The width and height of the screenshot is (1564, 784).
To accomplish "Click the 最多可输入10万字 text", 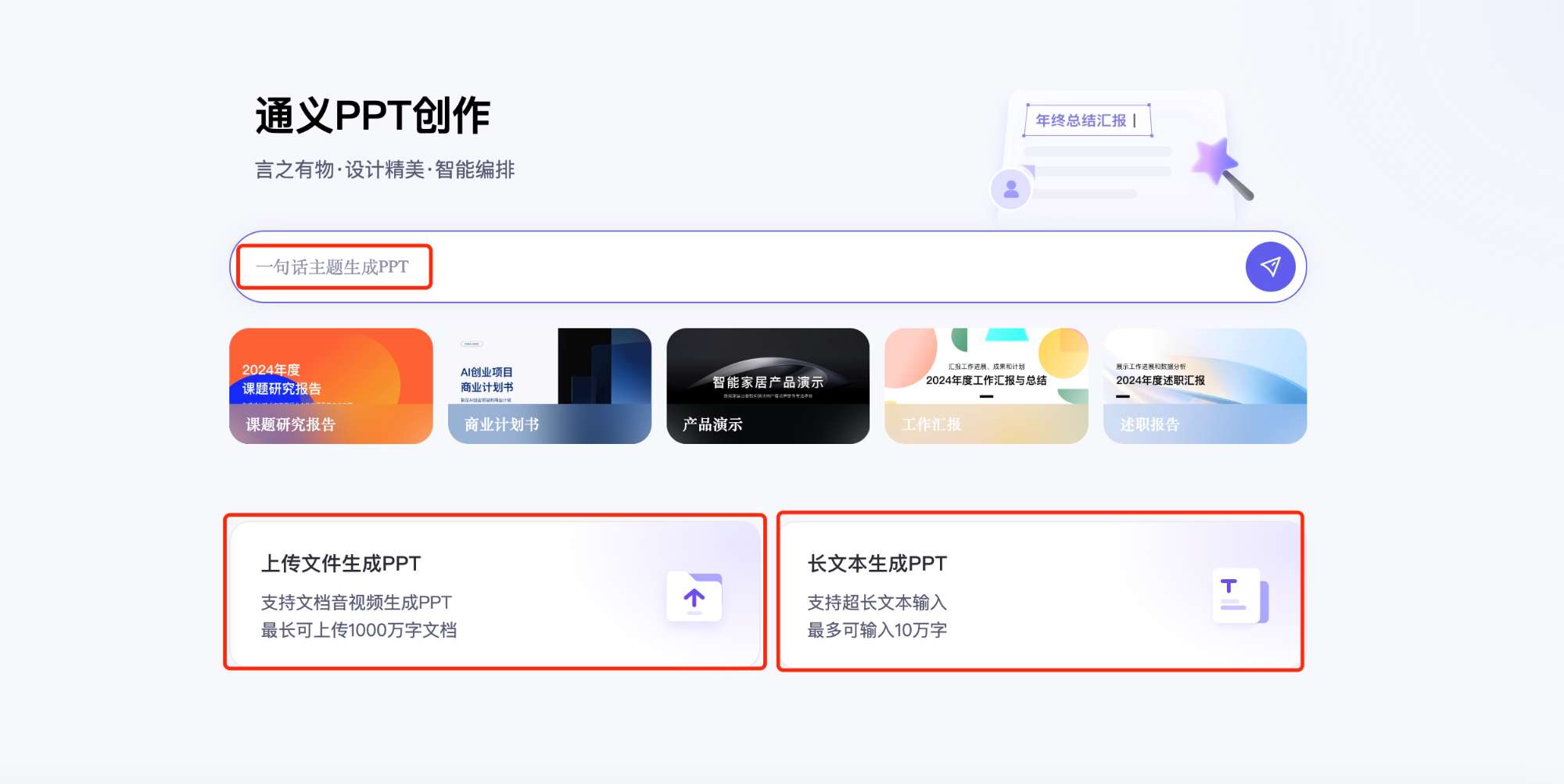I will (877, 630).
